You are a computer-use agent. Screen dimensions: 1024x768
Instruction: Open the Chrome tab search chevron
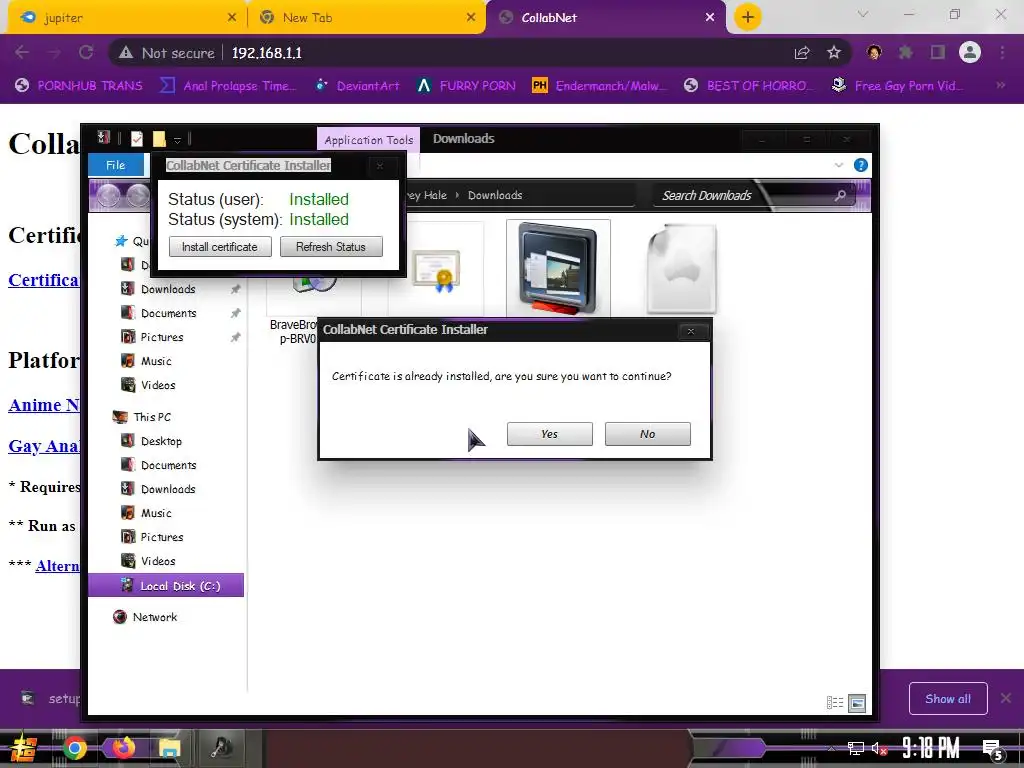point(863,14)
